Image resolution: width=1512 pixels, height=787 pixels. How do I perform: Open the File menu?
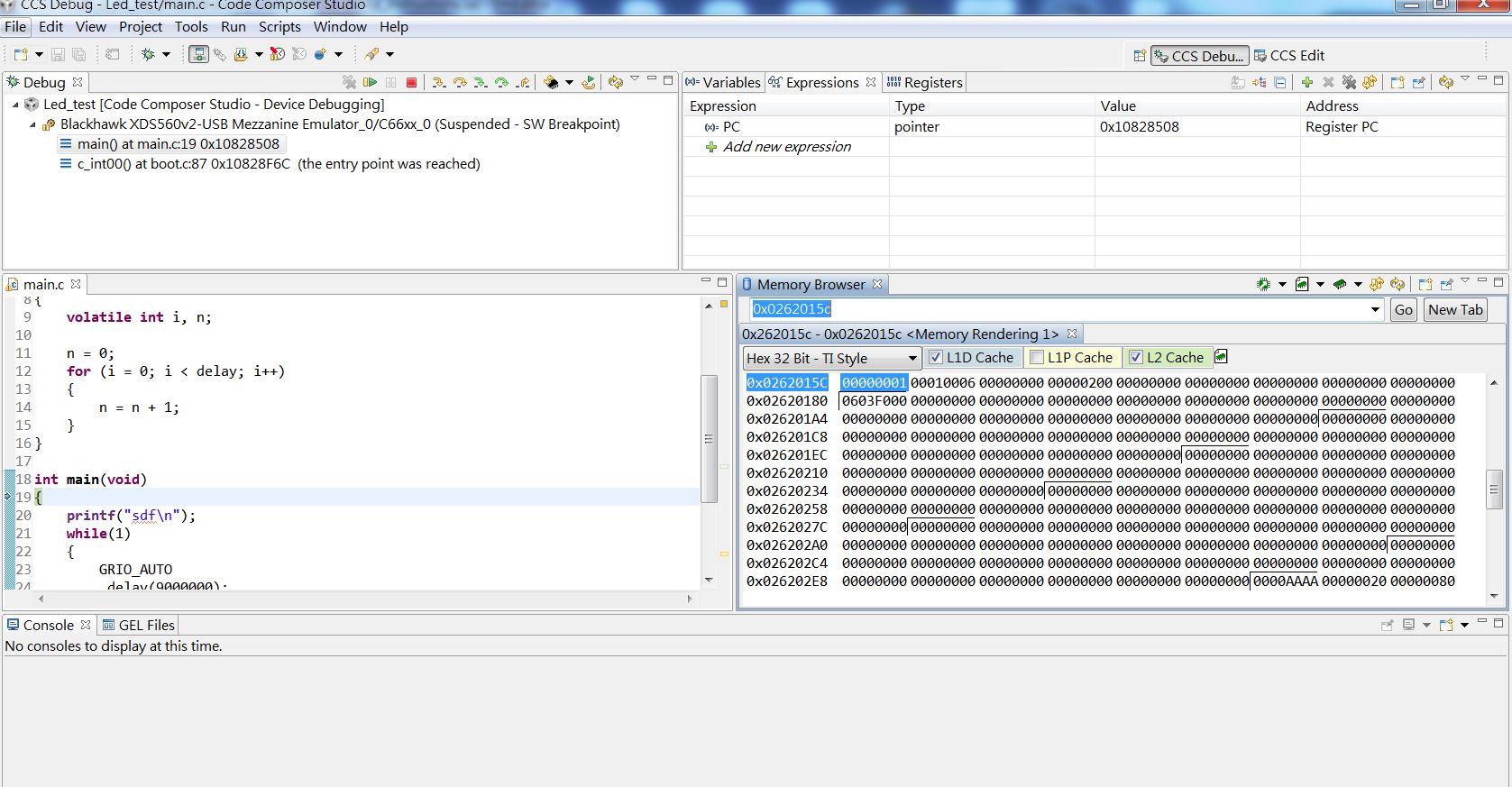[15, 26]
